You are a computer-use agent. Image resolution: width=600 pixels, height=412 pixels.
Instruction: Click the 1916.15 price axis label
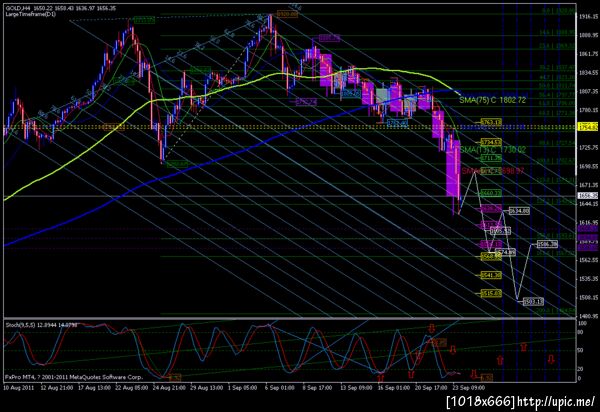tap(589, 17)
